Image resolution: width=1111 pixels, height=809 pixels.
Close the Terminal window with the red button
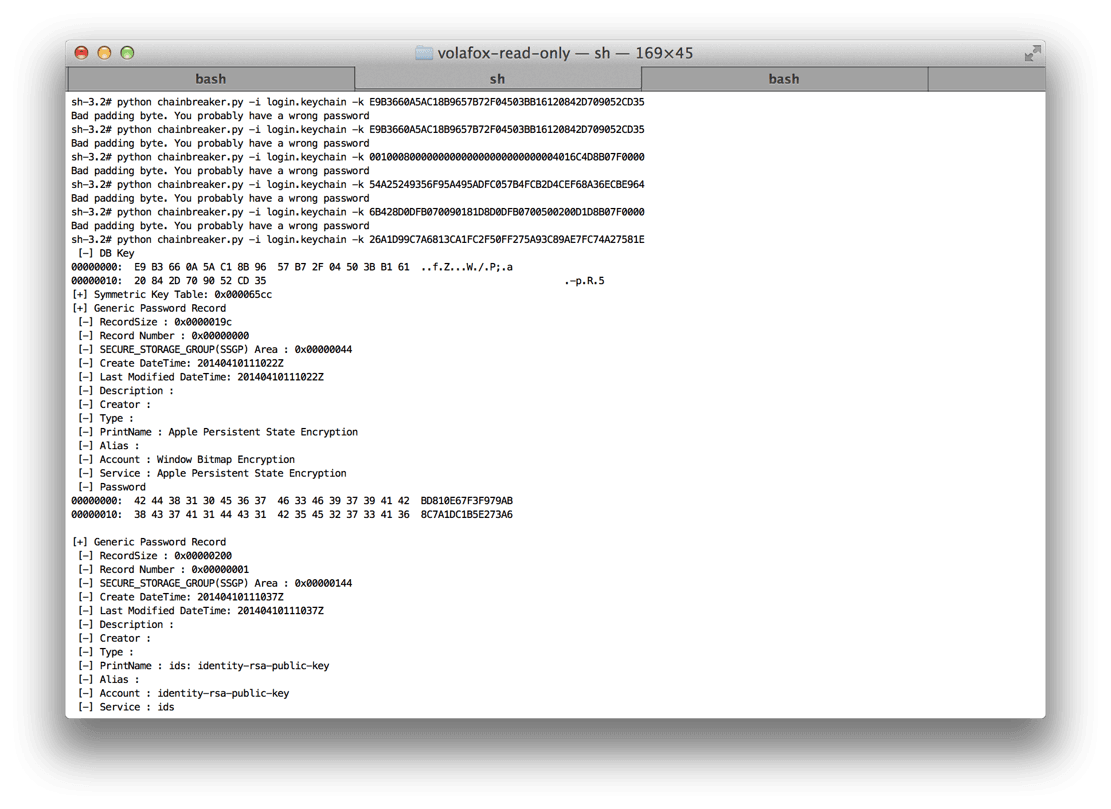pos(82,53)
